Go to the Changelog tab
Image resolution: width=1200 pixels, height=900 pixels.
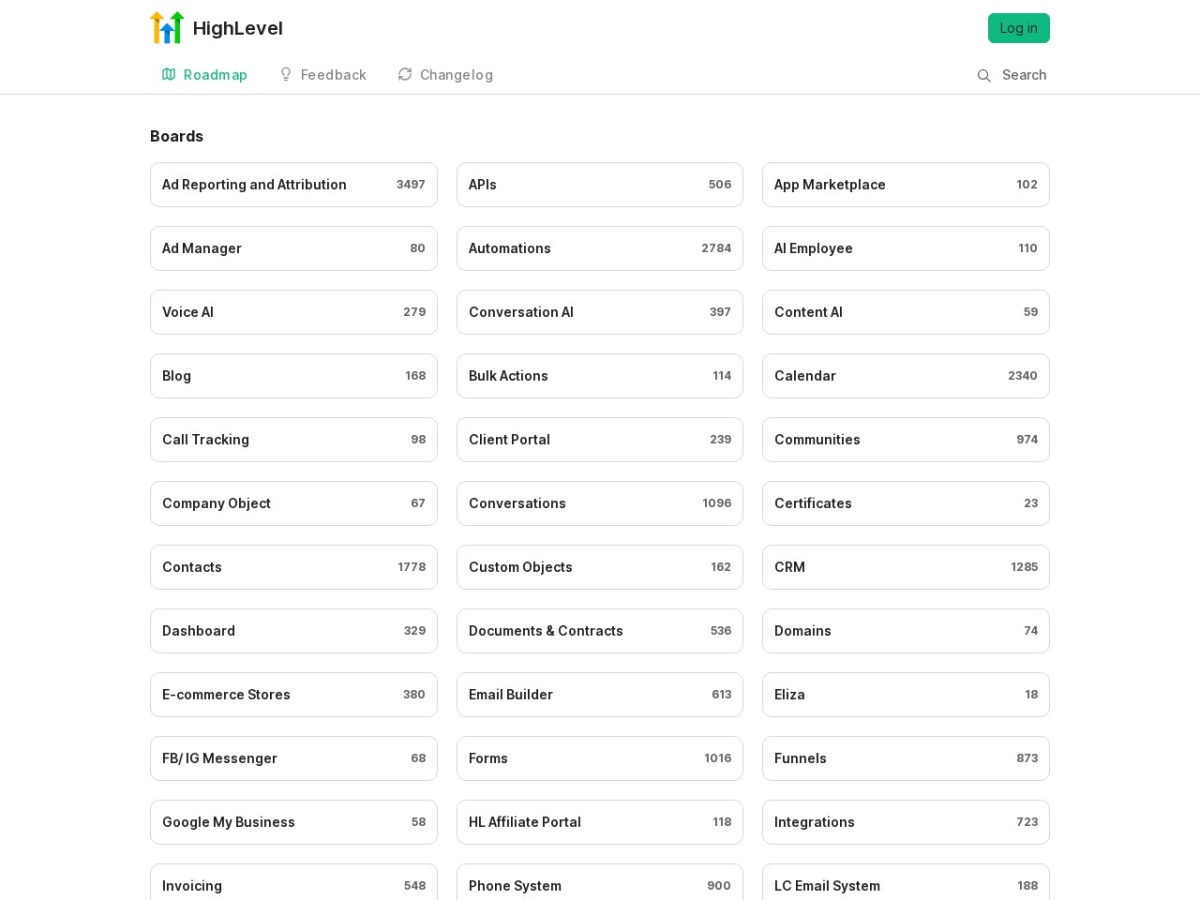tap(445, 75)
